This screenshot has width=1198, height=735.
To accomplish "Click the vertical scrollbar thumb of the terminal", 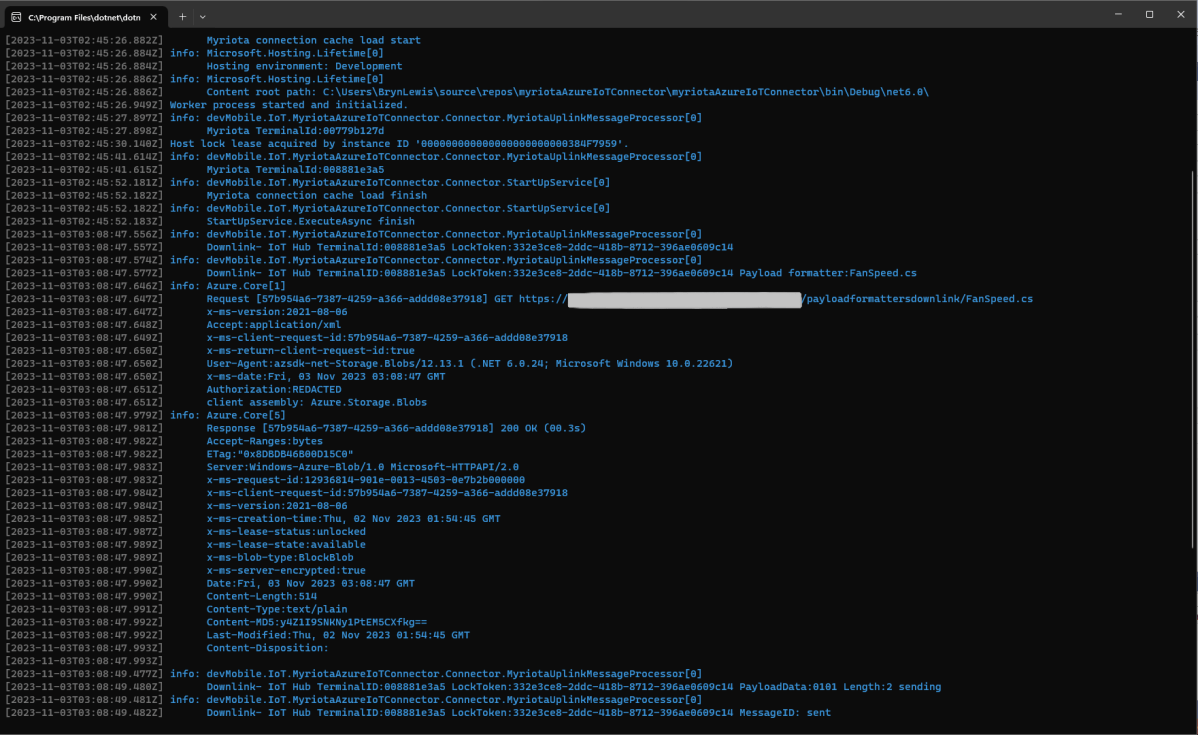I will coord(1192,359).
